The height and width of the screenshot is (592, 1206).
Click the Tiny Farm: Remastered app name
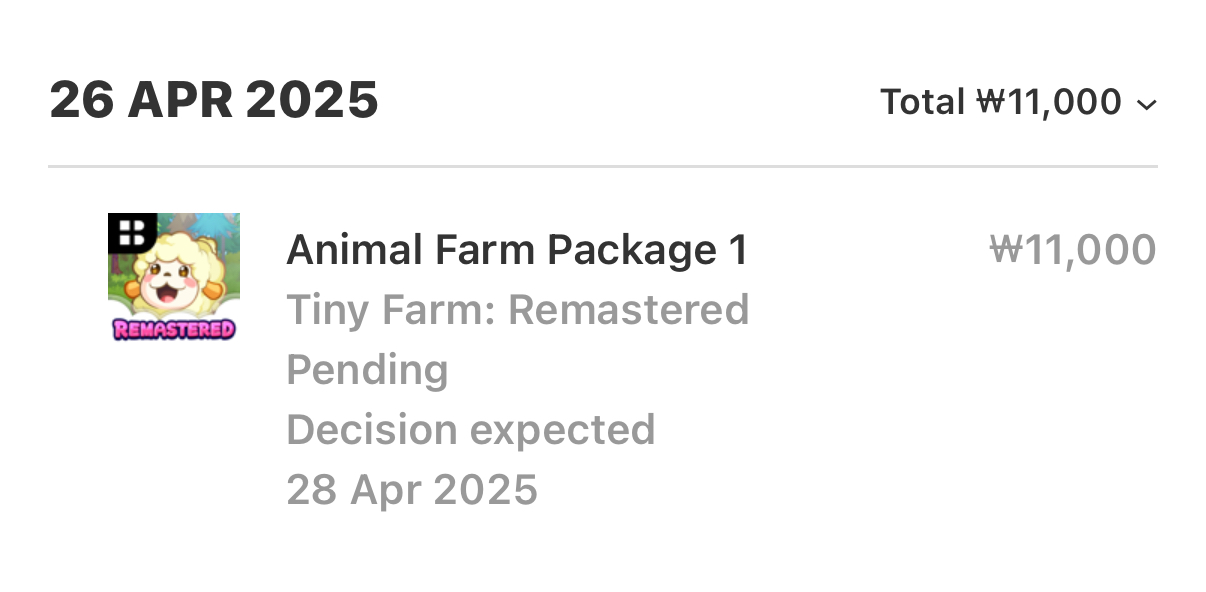[517, 310]
